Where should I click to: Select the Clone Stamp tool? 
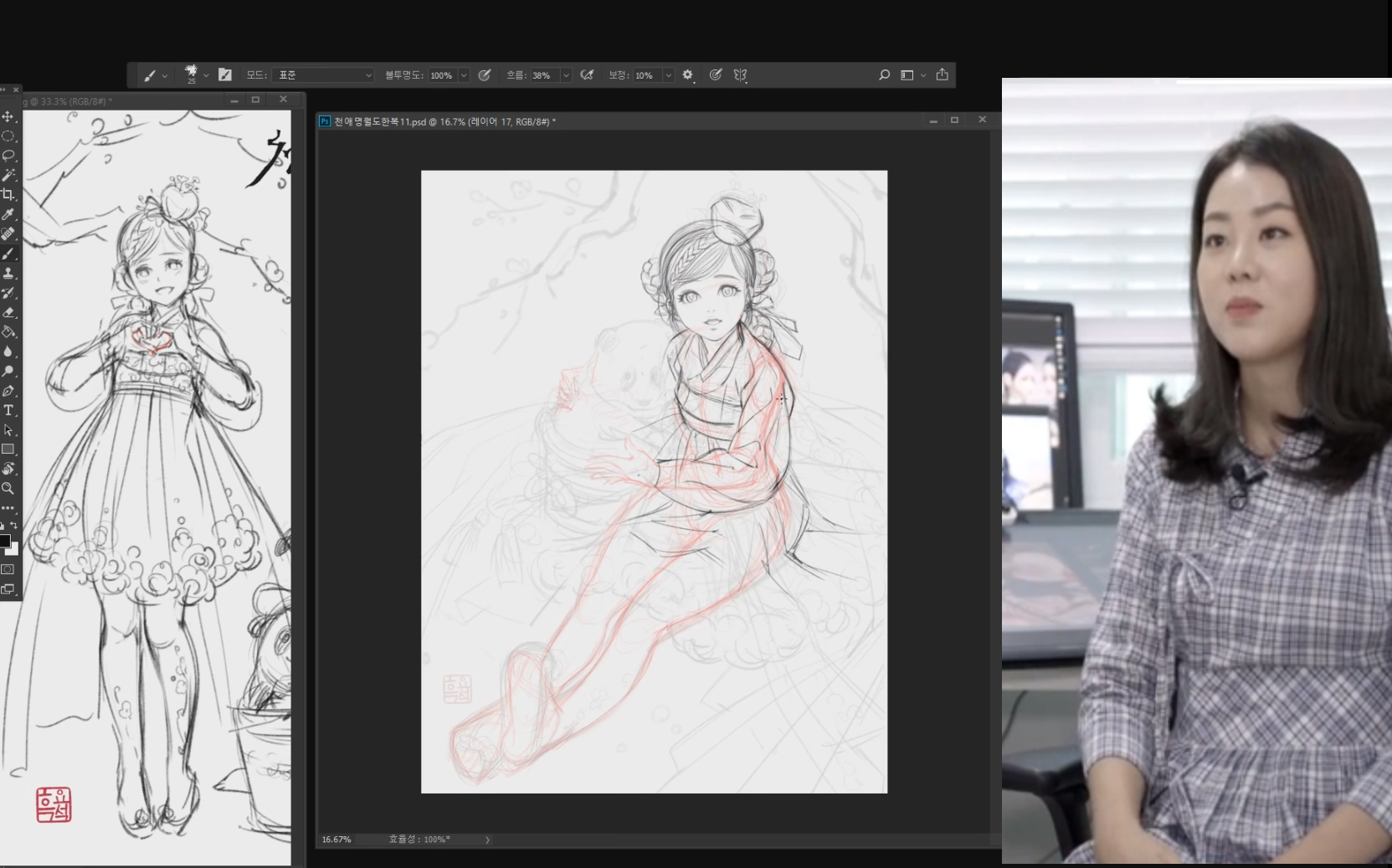coord(8,273)
